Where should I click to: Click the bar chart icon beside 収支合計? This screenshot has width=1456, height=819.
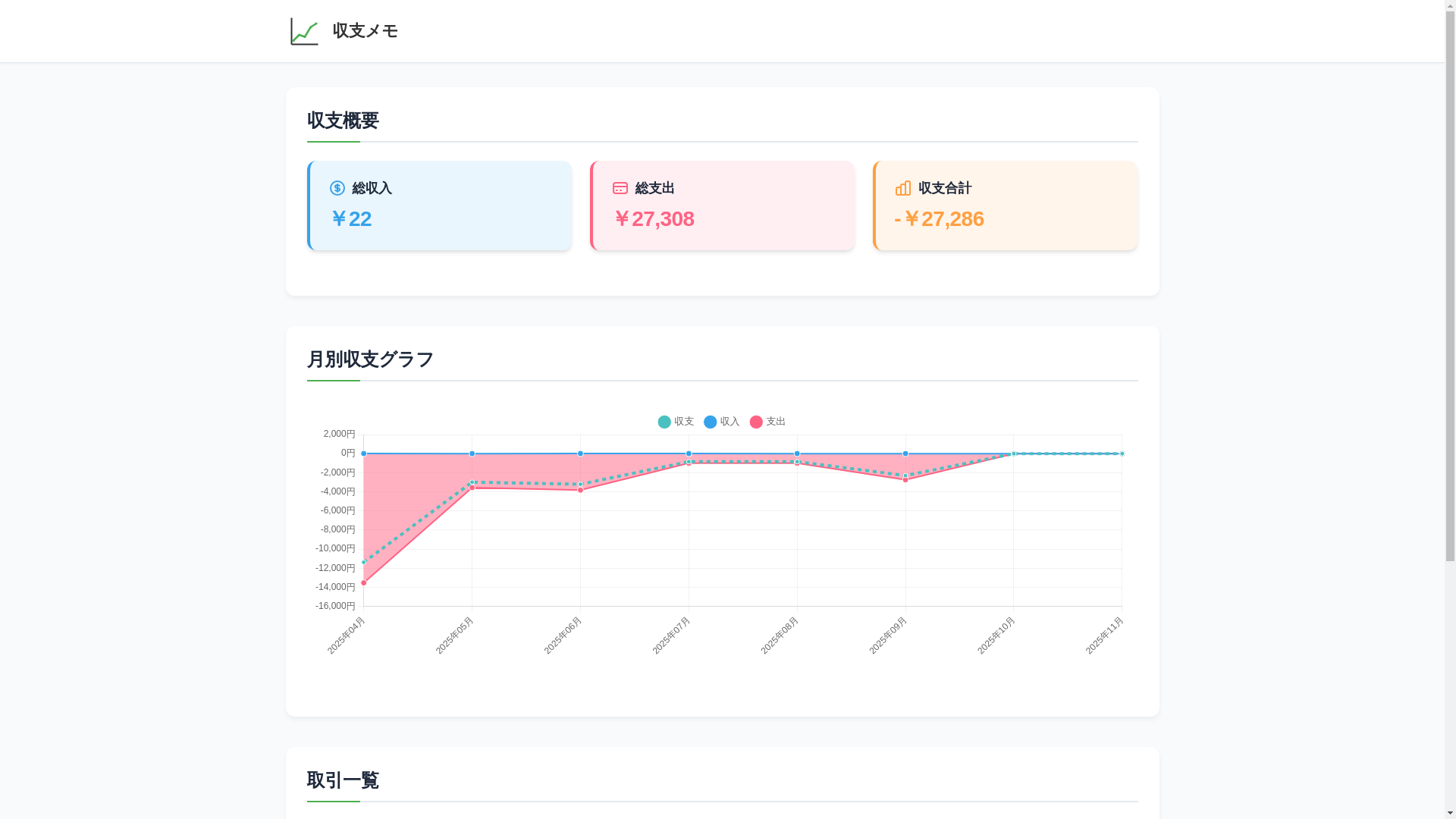click(x=903, y=188)
